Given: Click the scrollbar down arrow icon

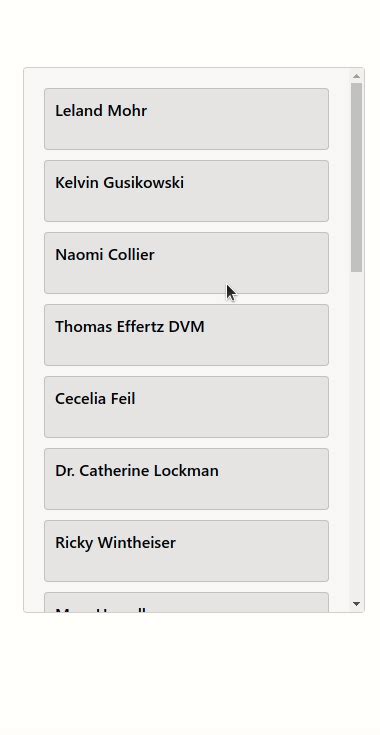Looking at the screenshot, I should (356, 604).
